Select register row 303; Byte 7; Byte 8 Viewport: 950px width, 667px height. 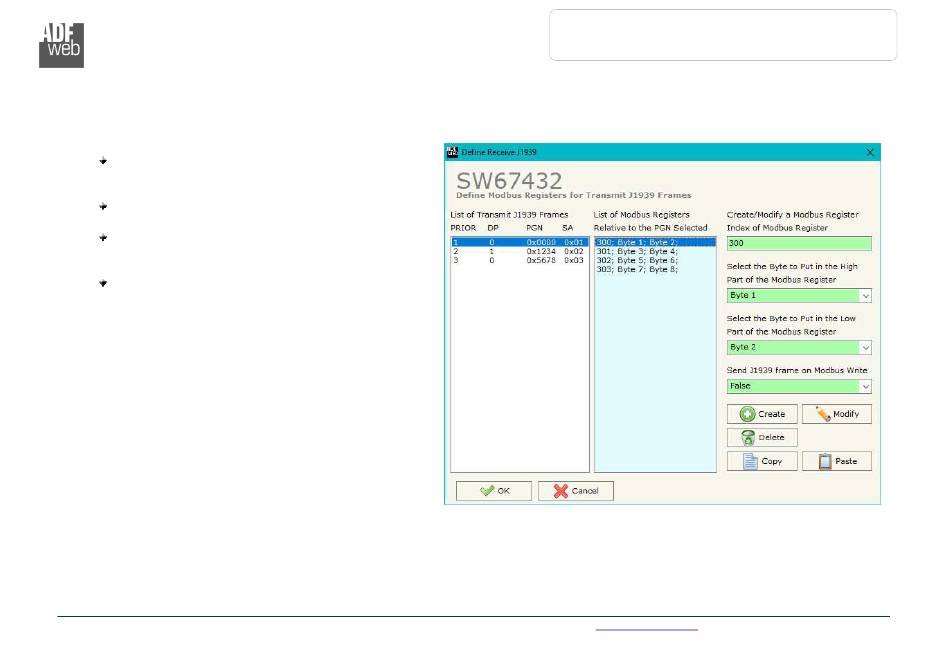pos(655,270)
